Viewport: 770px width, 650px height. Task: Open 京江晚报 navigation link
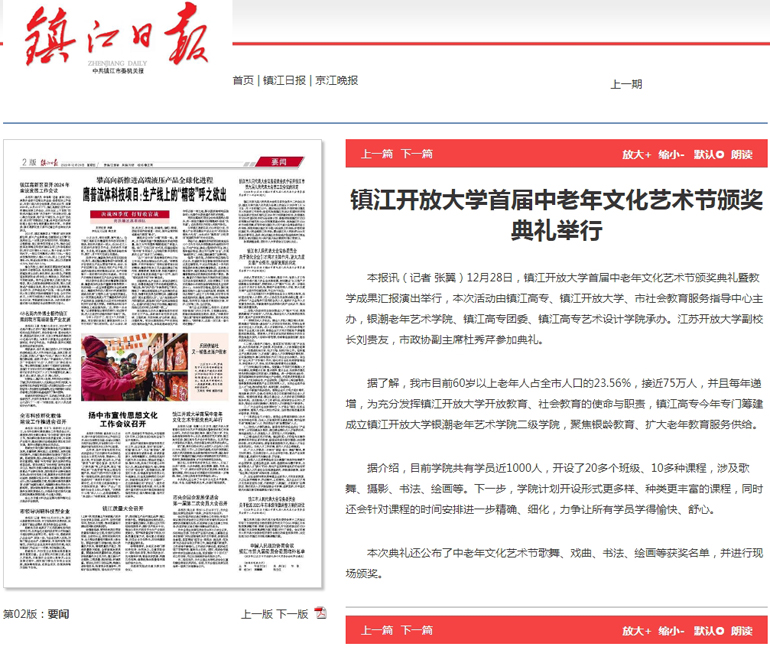pos(336,80)
